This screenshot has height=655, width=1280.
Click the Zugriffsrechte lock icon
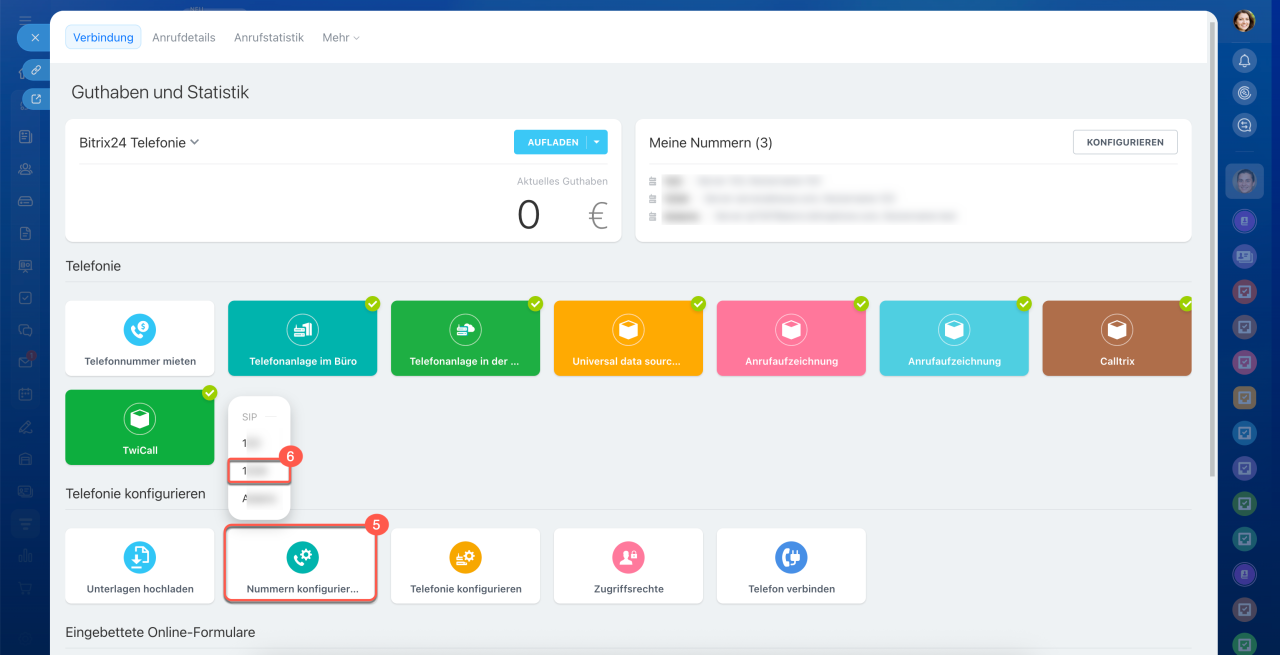coord(628,557)
